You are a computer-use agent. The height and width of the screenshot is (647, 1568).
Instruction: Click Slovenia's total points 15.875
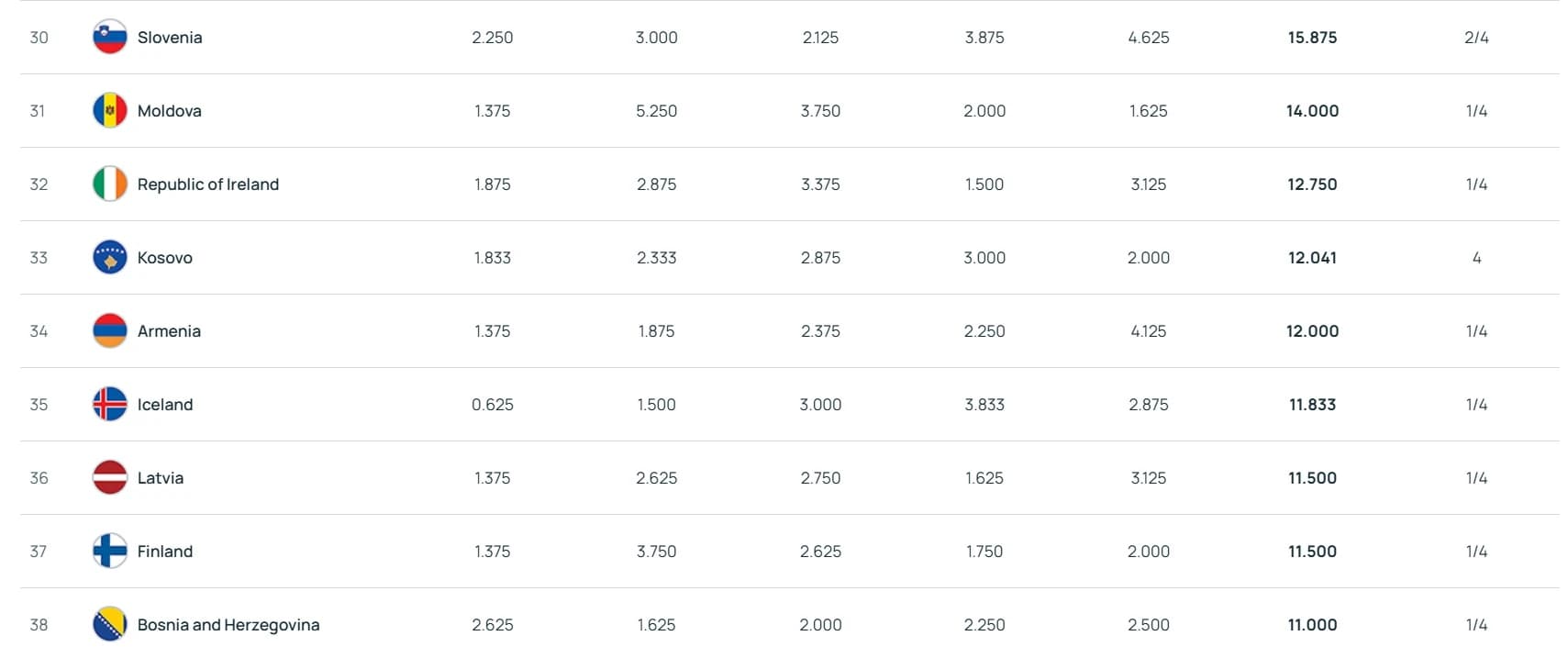(x=1312, y=38)
